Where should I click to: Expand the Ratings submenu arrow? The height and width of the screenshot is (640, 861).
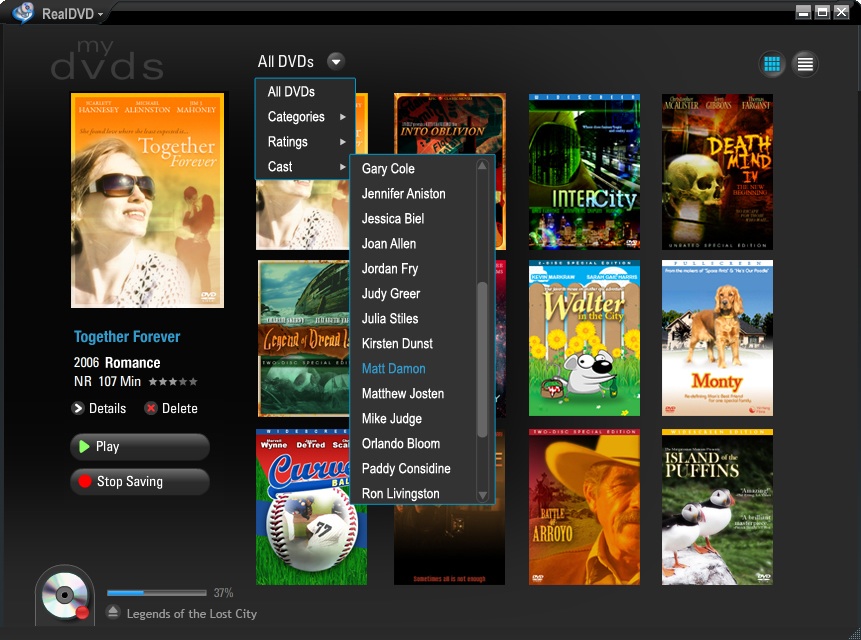click(343, 142)
